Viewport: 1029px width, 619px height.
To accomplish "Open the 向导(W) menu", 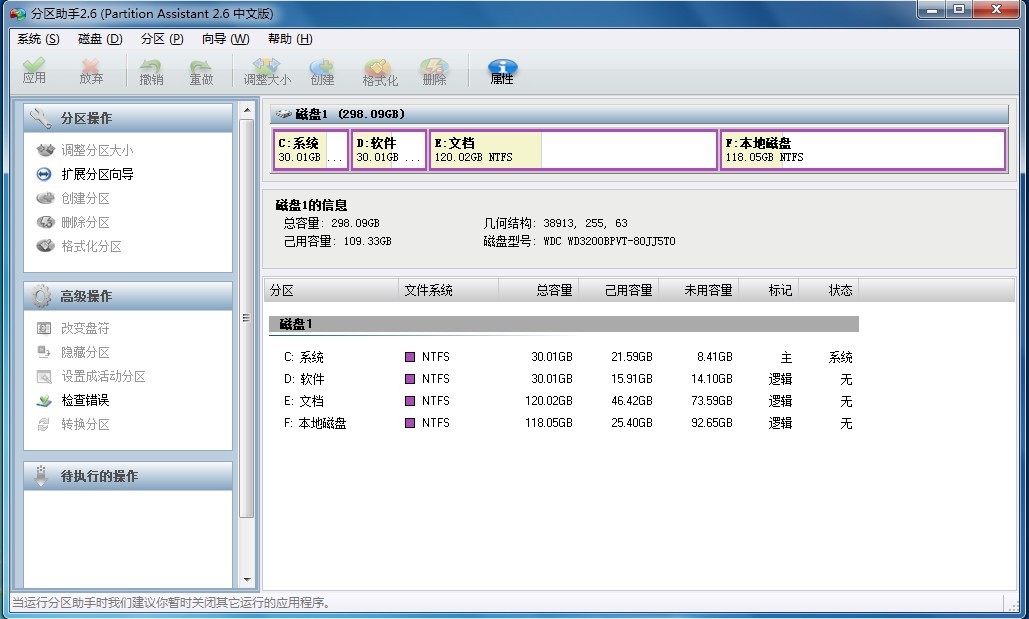I will point(225,39).
